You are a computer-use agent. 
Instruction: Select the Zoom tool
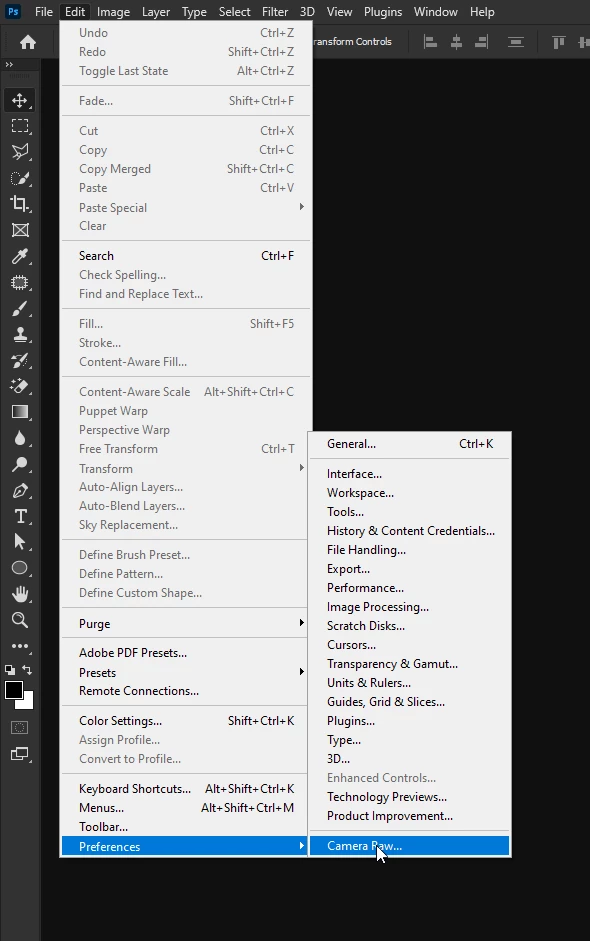tap(20, 621)
